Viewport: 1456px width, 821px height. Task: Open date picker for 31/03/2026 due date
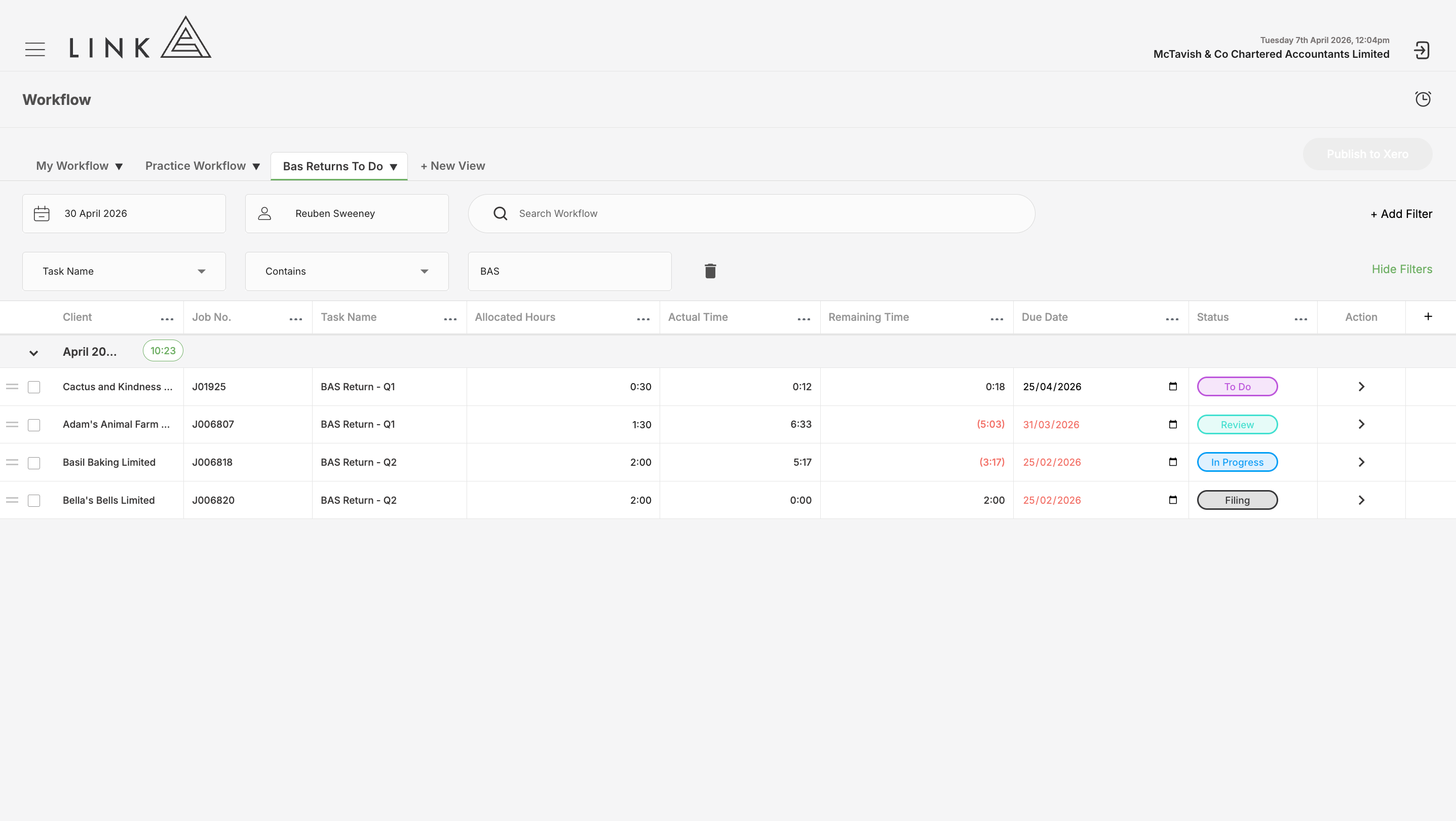[x=1173, y=424]
